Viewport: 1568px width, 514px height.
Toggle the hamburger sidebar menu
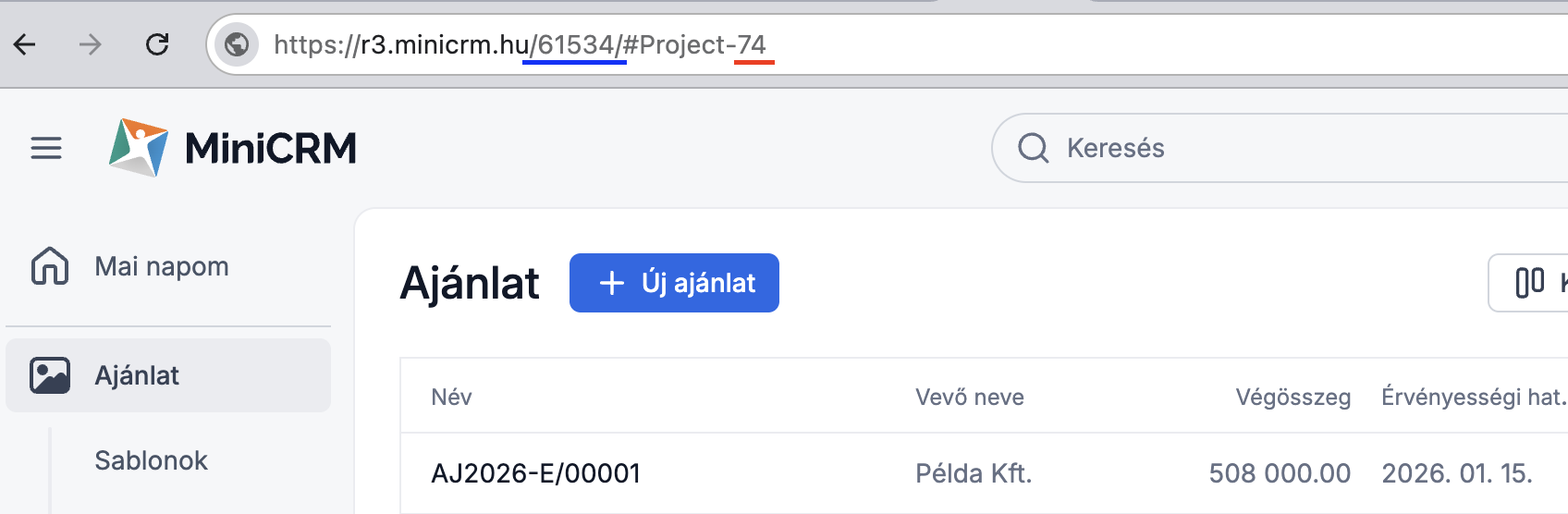click(x=46, y=148)
